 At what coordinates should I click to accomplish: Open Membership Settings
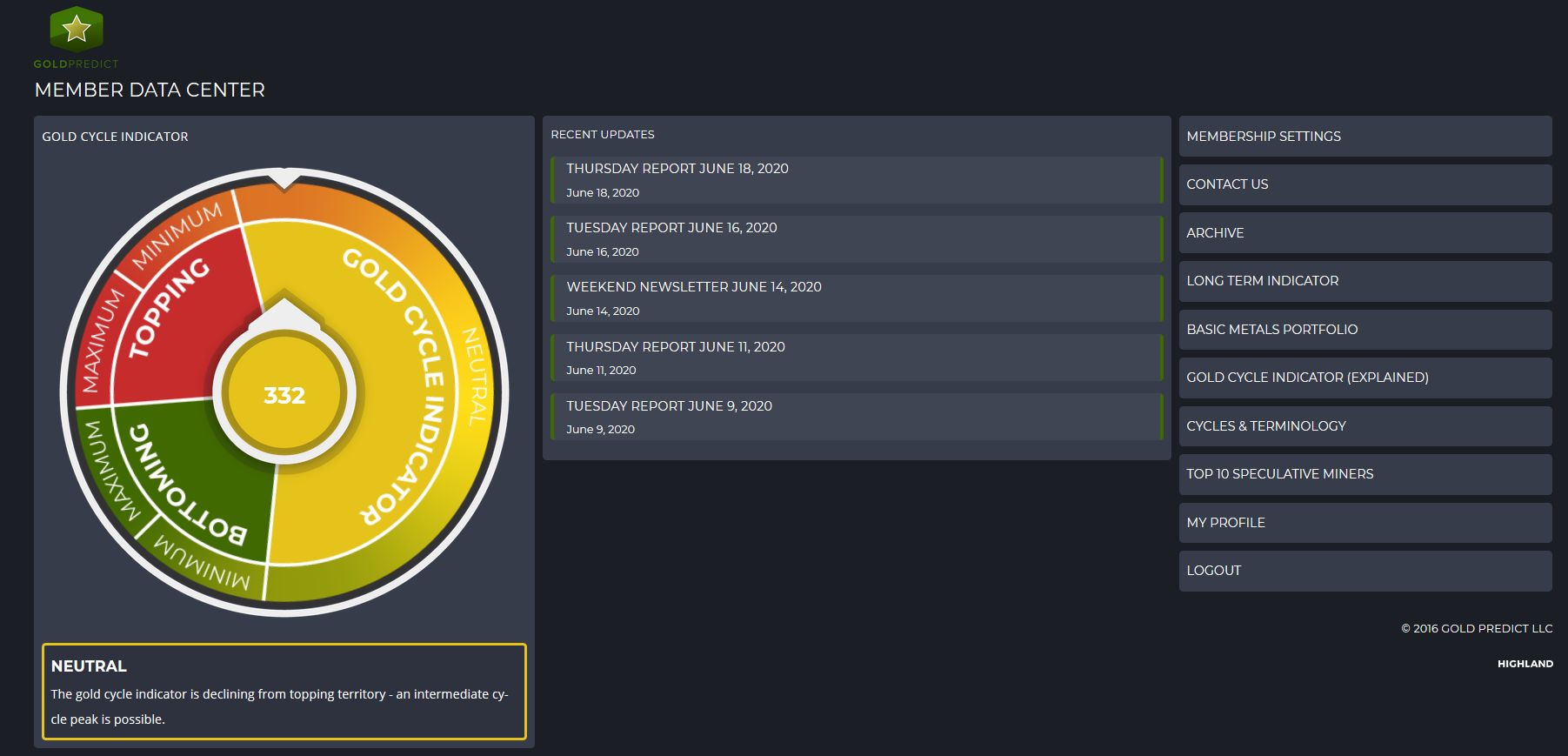pos(1365,137)
